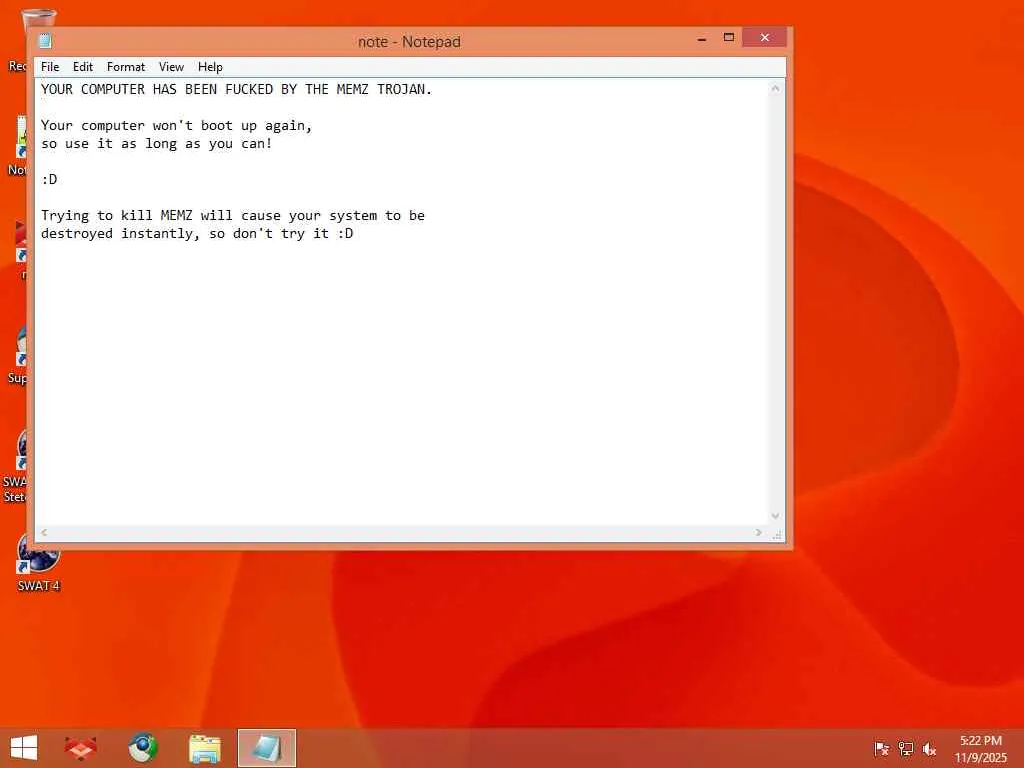Maximize the note - Notepad window
1024x768 pixels.
click(x=729, y=37)
